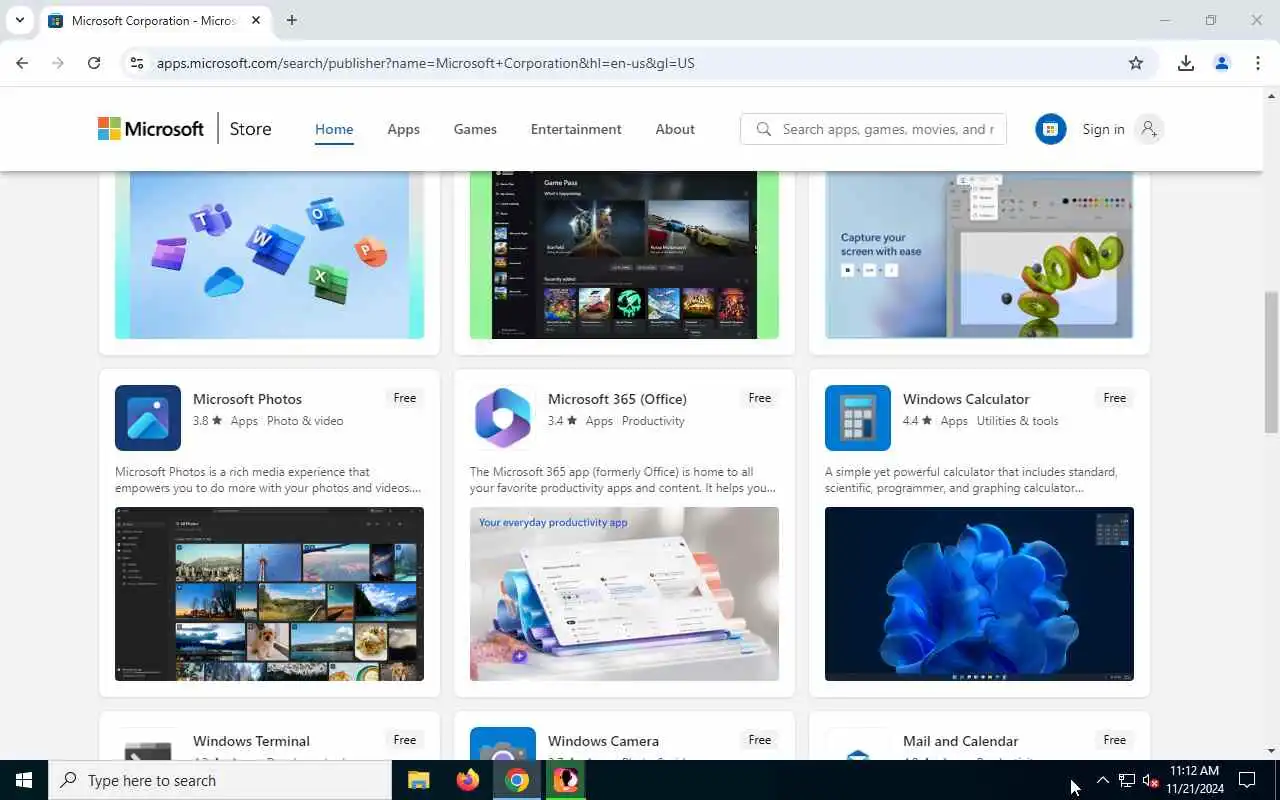
Task: Click the network icon in system tray
Action: click(1126, 780)
